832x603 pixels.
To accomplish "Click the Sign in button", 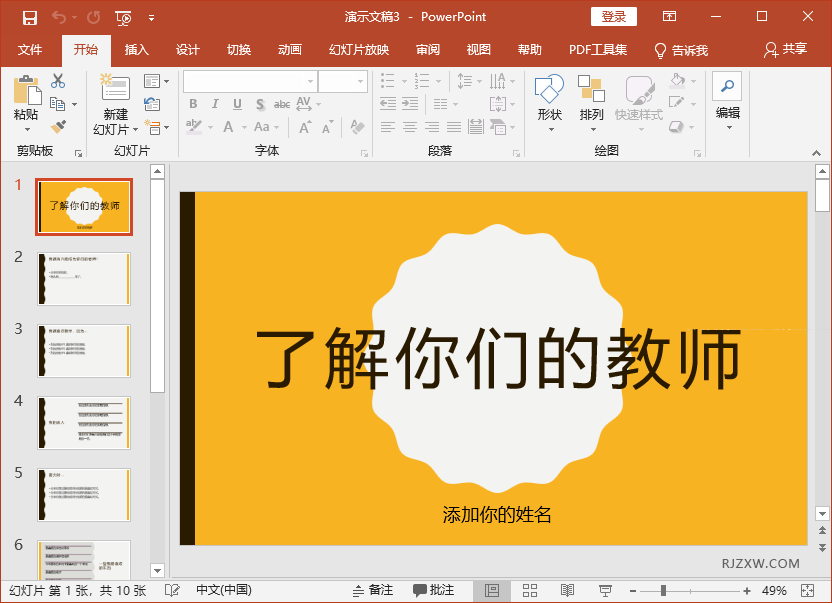I will pos(613,17).
